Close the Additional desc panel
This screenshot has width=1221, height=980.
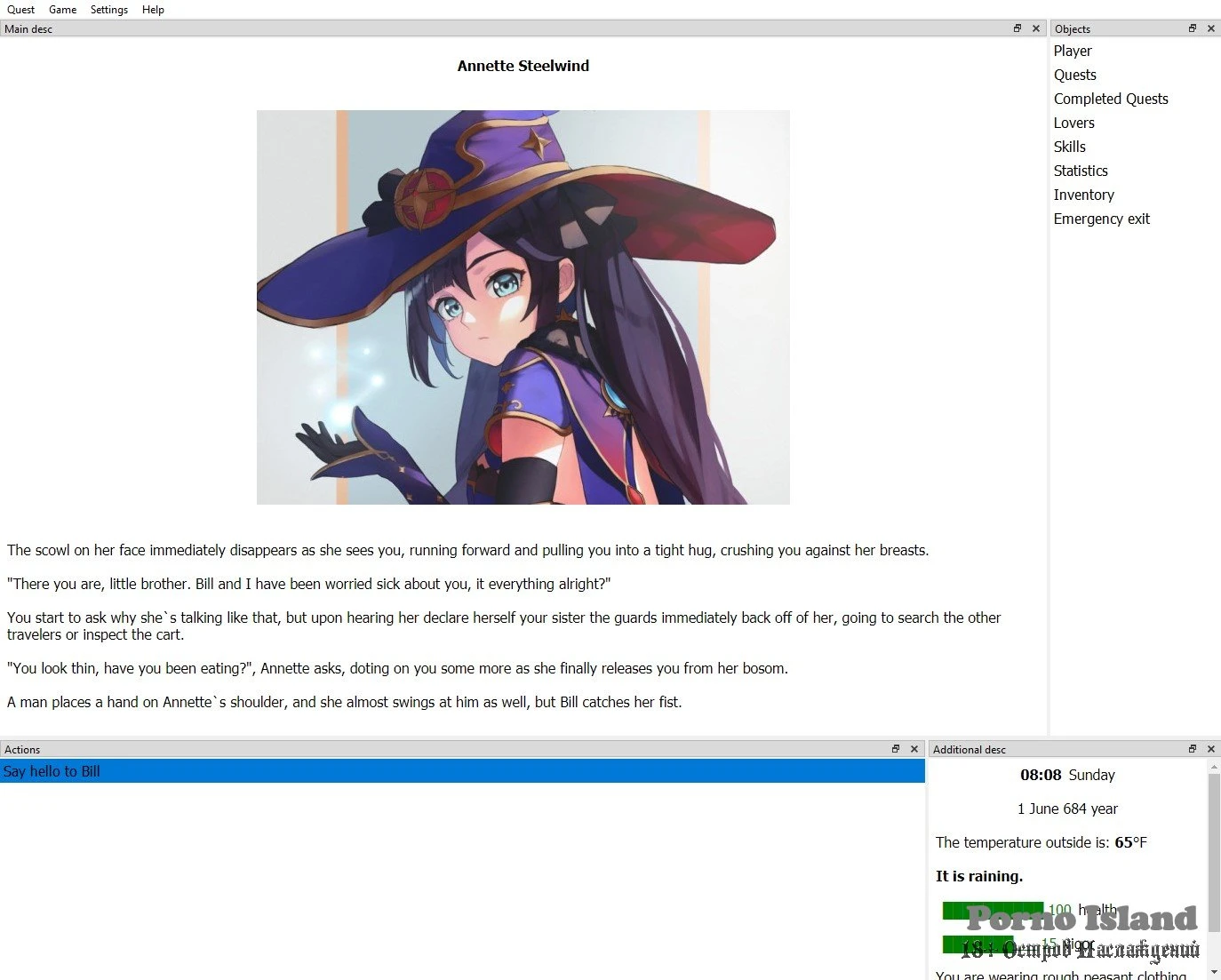click(1210, 749)
